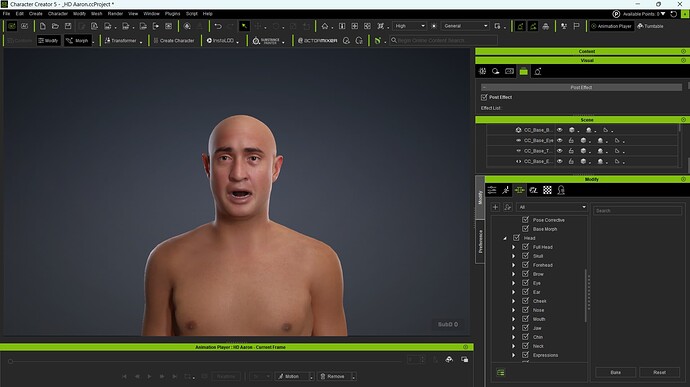Open the checkerboard Texture tab in Modify
Viewport: 690px width, 387px height.
coord(547,190)
